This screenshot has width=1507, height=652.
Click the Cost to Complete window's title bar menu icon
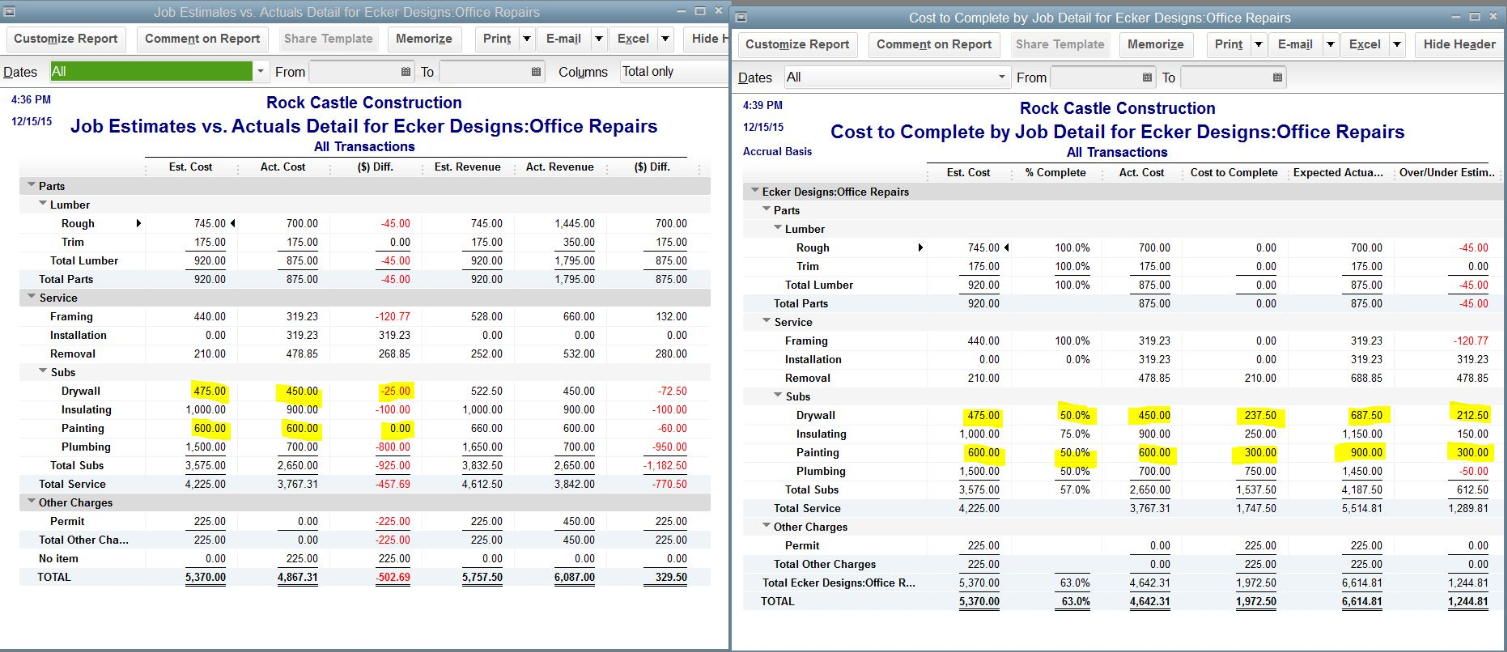(741, 17)
